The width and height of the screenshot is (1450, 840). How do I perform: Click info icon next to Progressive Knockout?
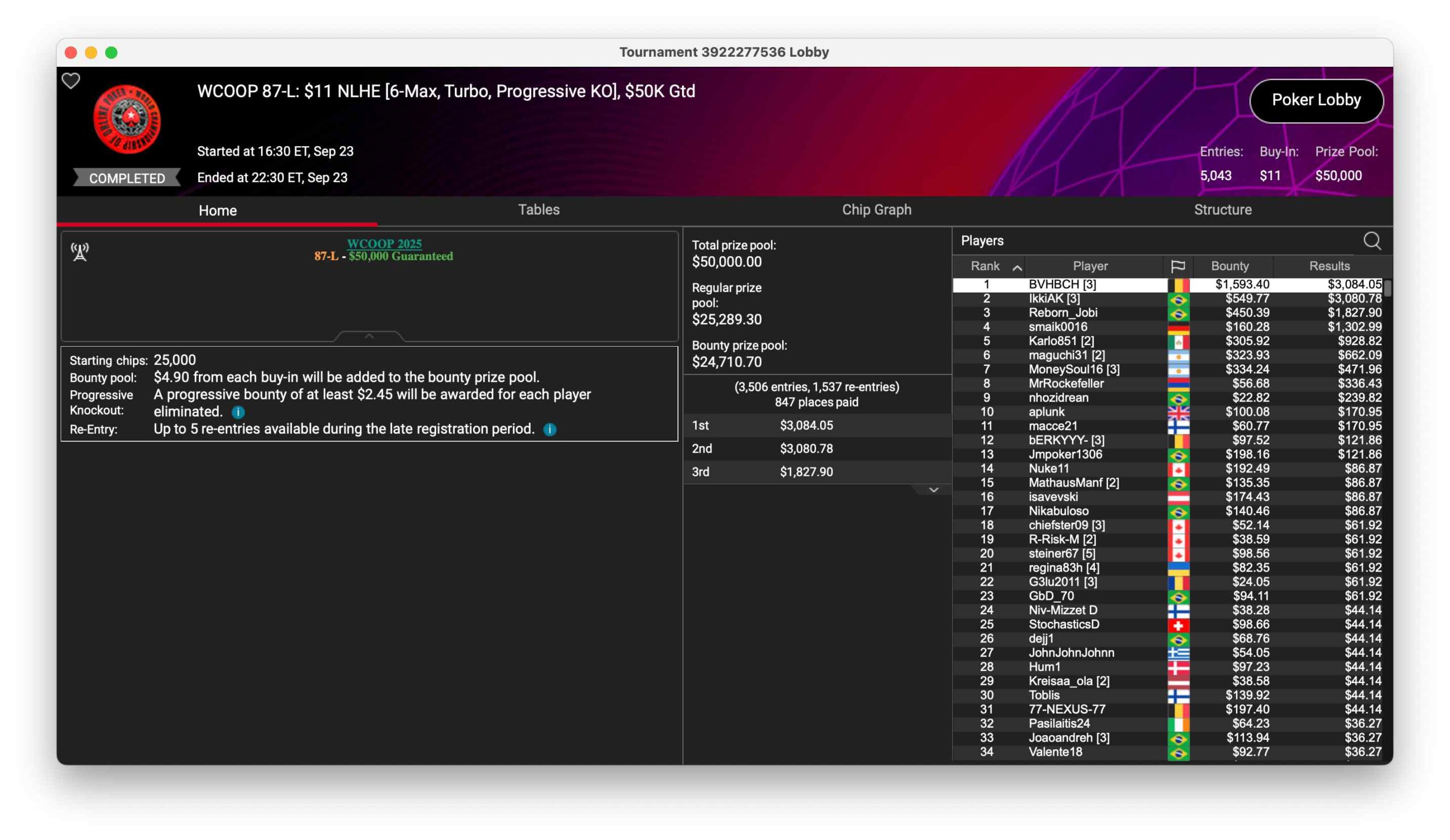238,412
